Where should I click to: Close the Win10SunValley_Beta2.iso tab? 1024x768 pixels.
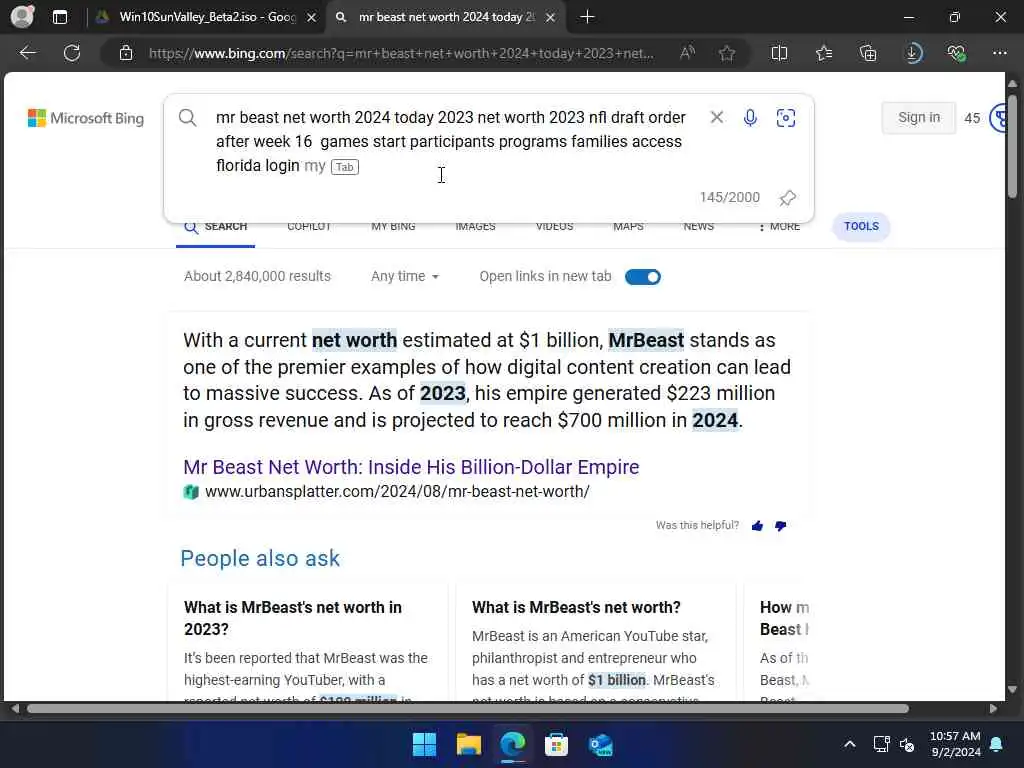coord(312,18)
